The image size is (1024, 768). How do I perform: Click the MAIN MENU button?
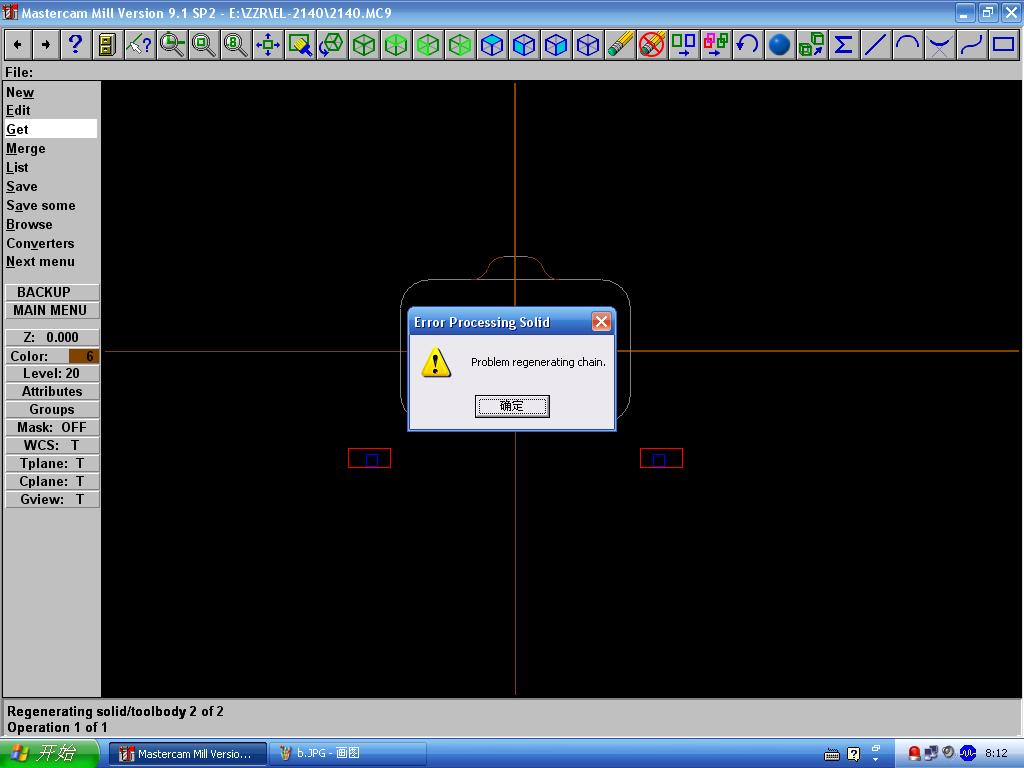(x=52, y=310)
